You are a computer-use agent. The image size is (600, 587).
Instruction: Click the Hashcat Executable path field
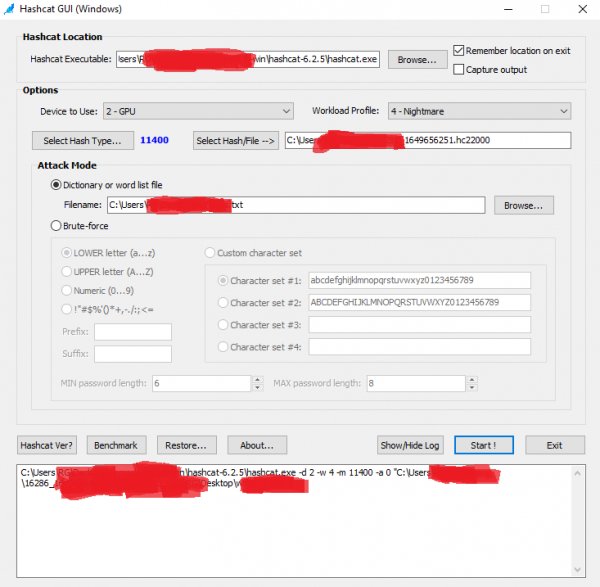248,59
